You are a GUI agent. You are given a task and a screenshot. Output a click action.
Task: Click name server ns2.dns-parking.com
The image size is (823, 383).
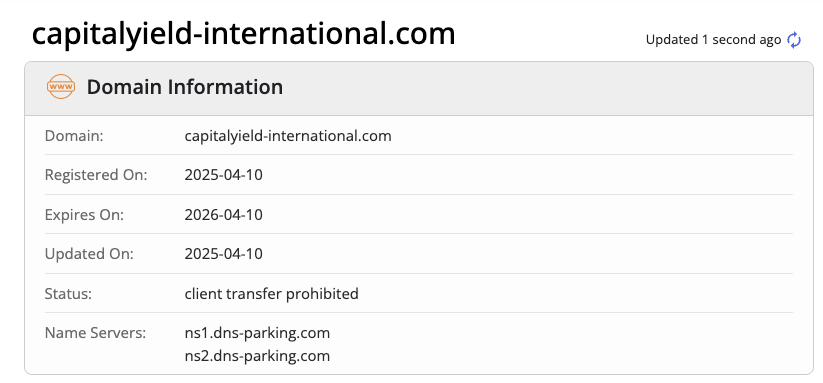pos(257,356)
